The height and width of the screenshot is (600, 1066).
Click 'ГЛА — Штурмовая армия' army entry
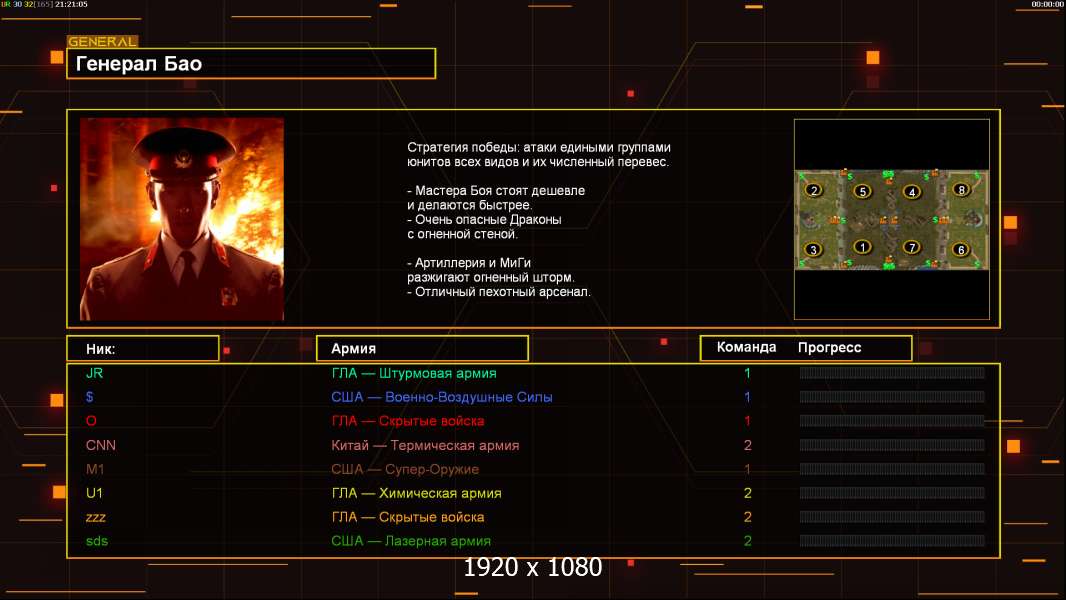point(414,373)
